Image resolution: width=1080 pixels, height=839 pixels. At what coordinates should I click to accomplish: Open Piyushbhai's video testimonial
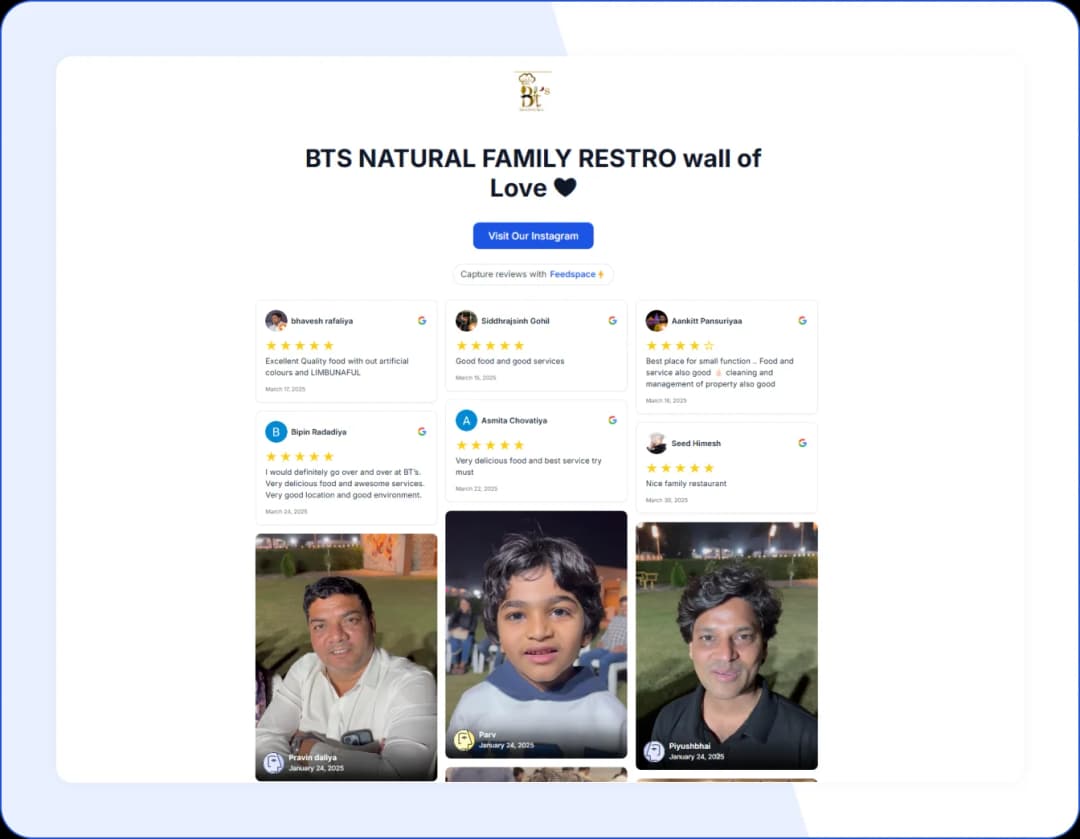[x=726, y=640]
